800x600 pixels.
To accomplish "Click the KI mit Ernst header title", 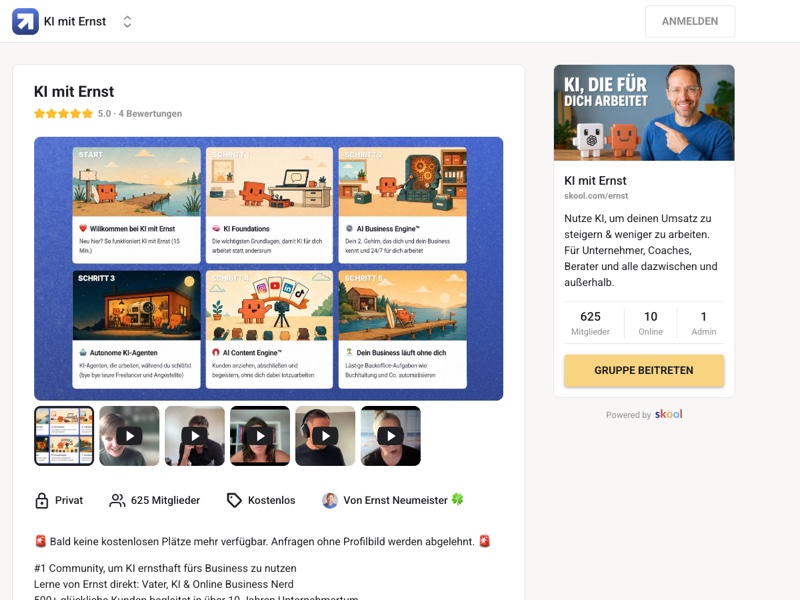I will pyautogui.click(x=75, y=21).
